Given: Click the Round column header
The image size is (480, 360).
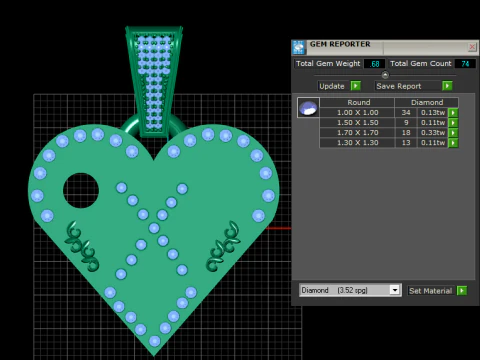Looking at the screenshot, I should [357, 102].
